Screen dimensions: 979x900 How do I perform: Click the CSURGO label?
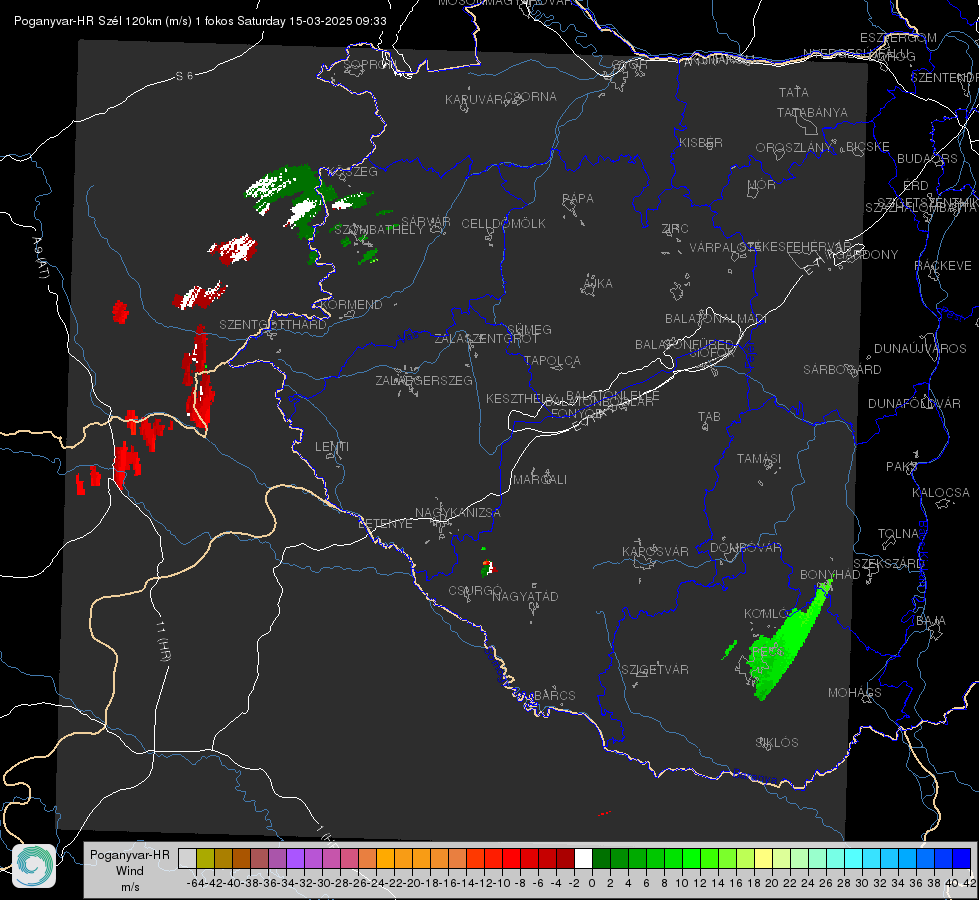475,591
